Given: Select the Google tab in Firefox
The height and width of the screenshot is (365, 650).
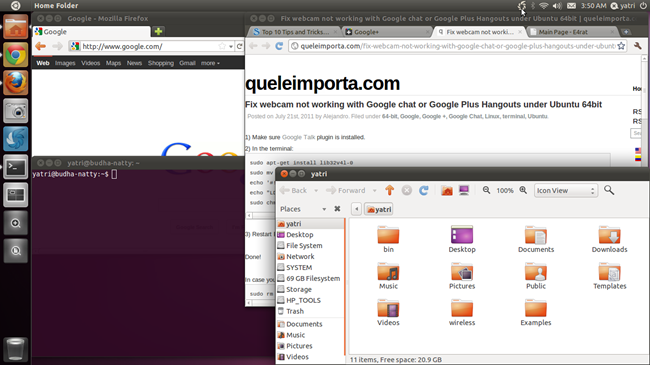Looking at the screenshot, I should [92, 32].
